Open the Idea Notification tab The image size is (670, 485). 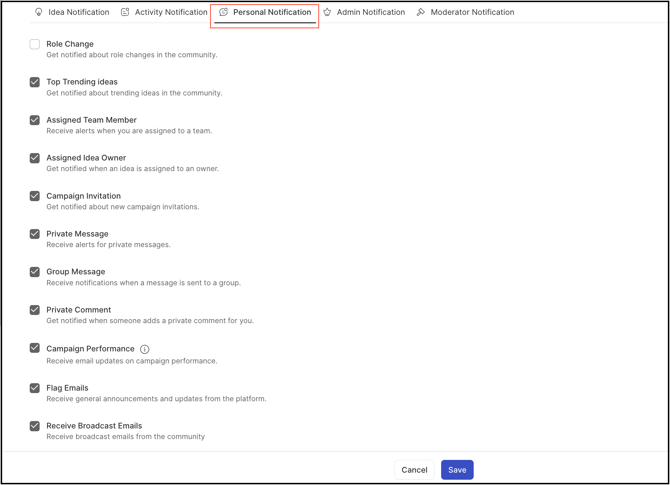coord(78,13)
